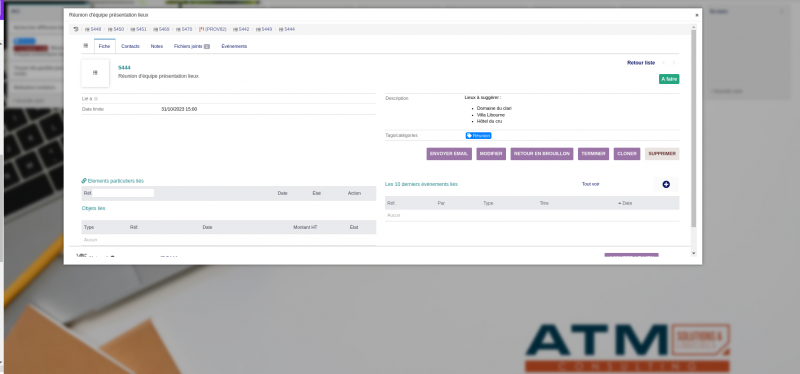
Task: Click the 5444 reference title
Action: [x=124, y=68]
